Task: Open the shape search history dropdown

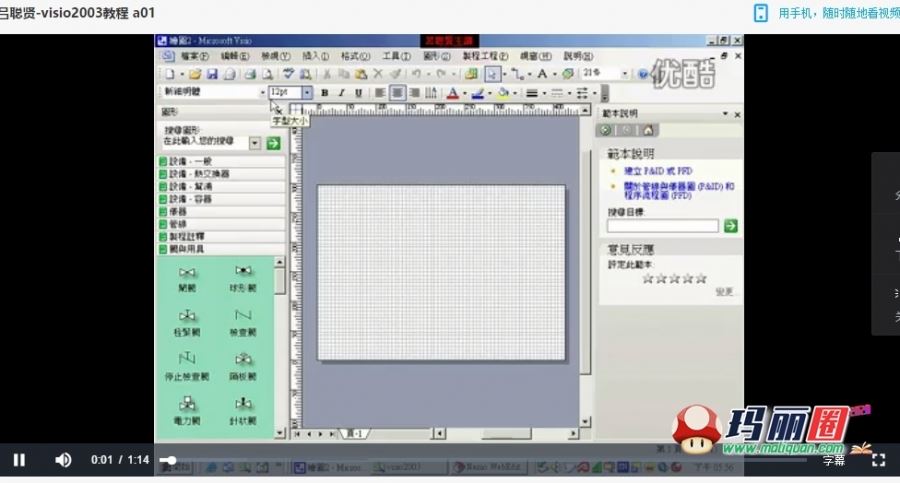Action: (x=255, y=144)
